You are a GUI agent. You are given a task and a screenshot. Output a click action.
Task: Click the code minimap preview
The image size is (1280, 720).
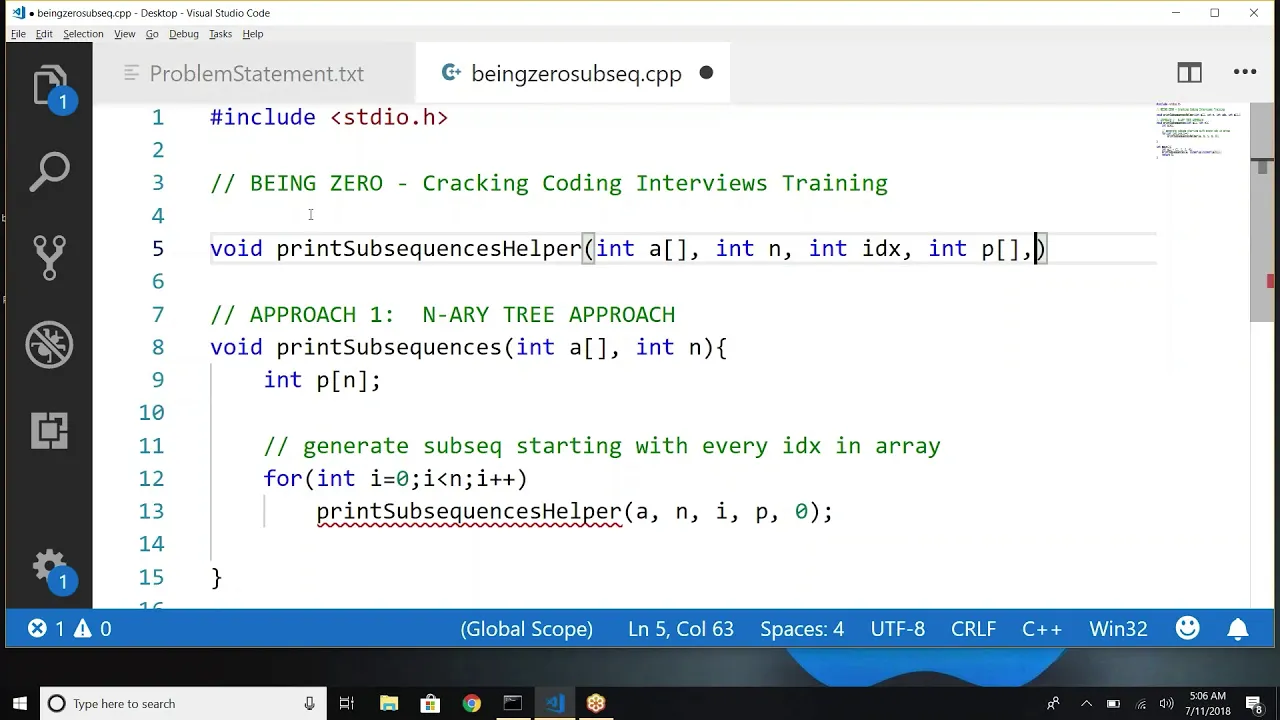1200,130
